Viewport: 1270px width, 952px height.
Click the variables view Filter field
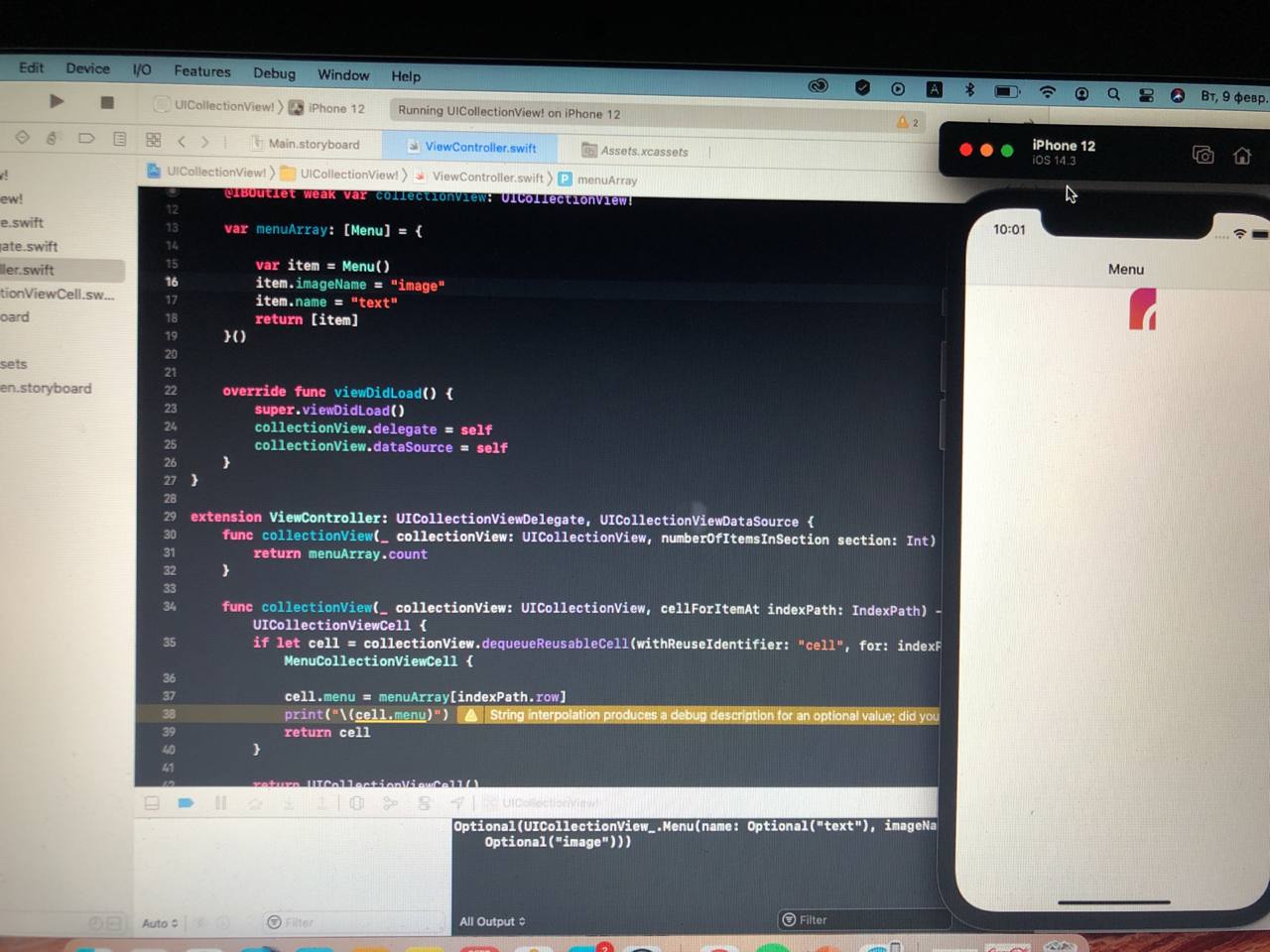click(352, 922)
